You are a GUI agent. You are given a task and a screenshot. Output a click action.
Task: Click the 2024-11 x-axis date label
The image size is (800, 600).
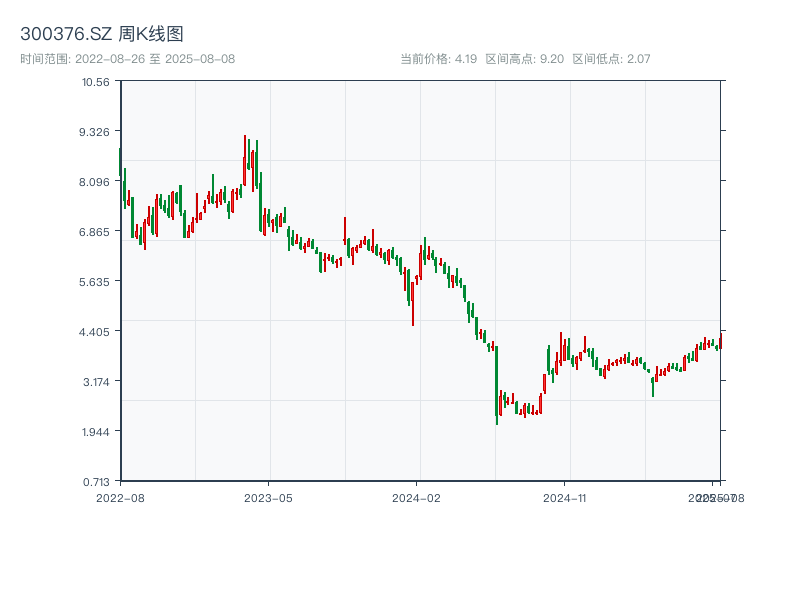[565, 497]
